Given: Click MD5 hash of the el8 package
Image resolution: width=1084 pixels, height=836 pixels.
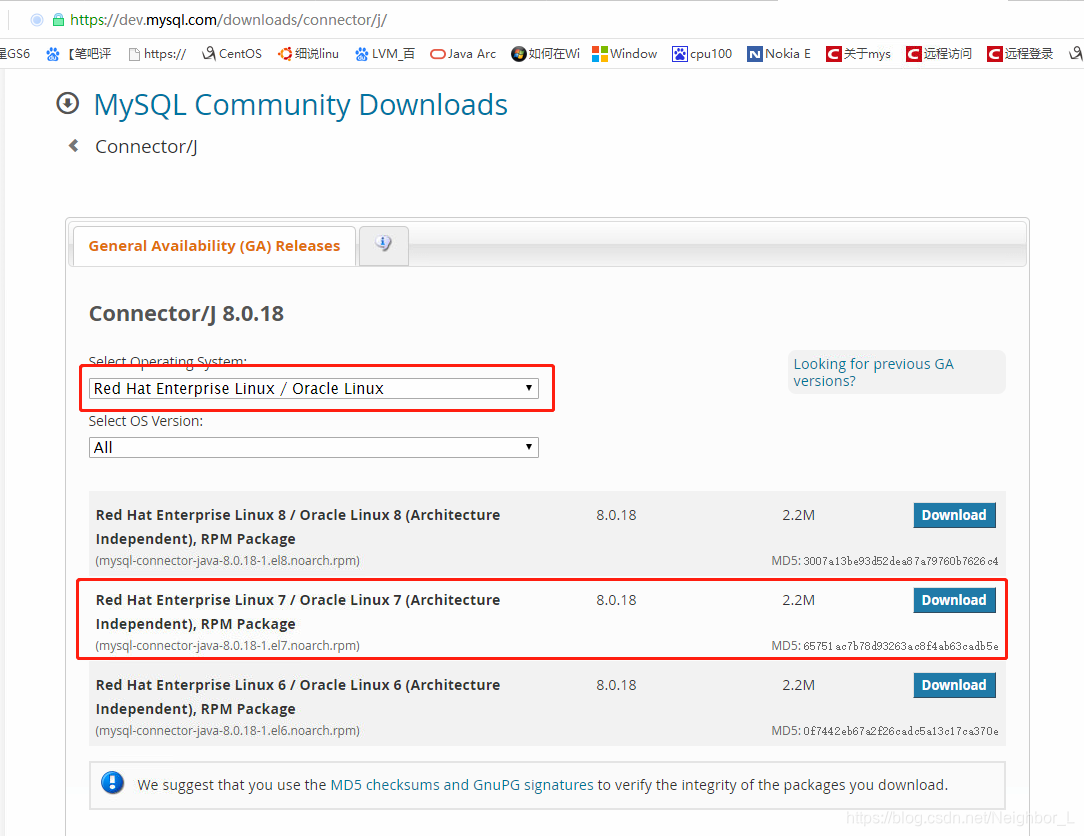Looking at the screenshot, I should point(901,561).
